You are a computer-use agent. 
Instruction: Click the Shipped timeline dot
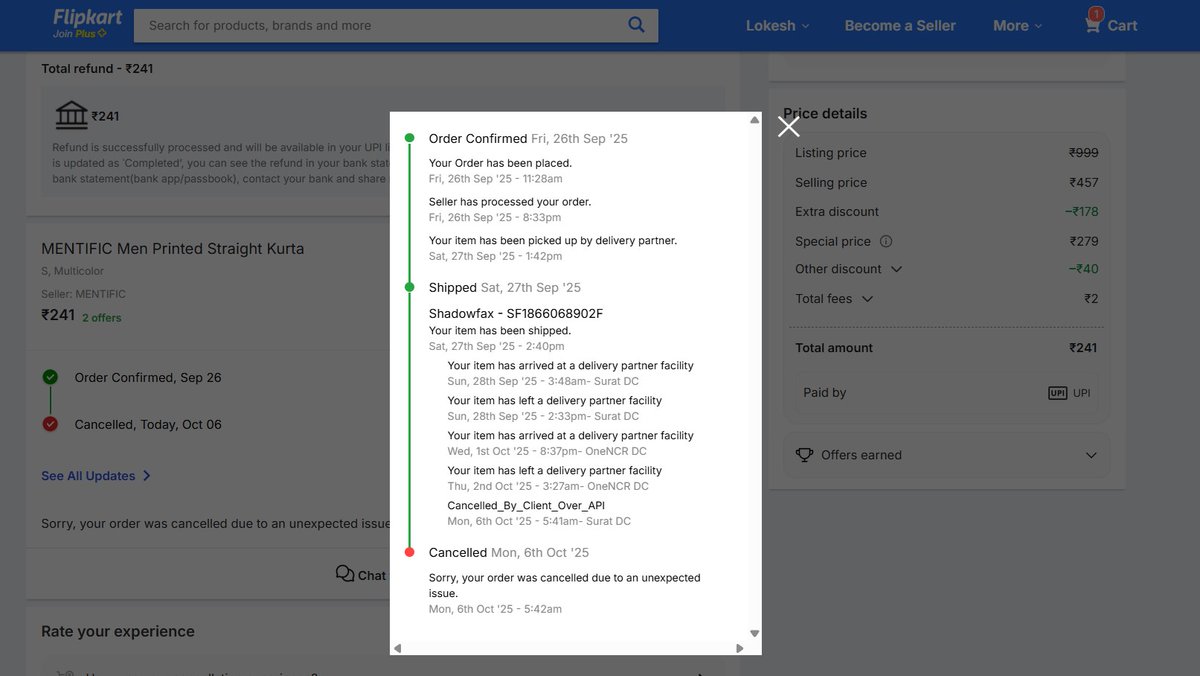point(409,287)
